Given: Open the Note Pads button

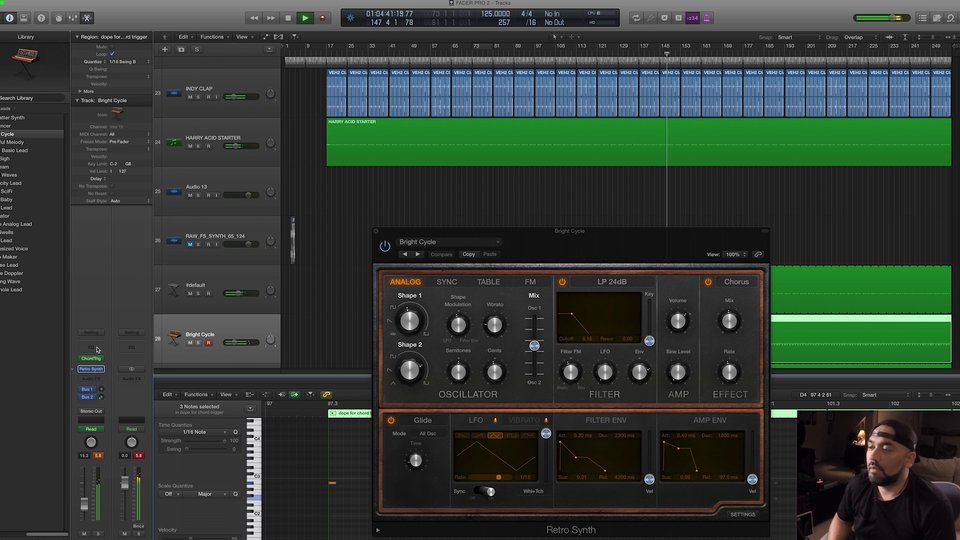Looking at the screenshot, I should tap(936, 18).
